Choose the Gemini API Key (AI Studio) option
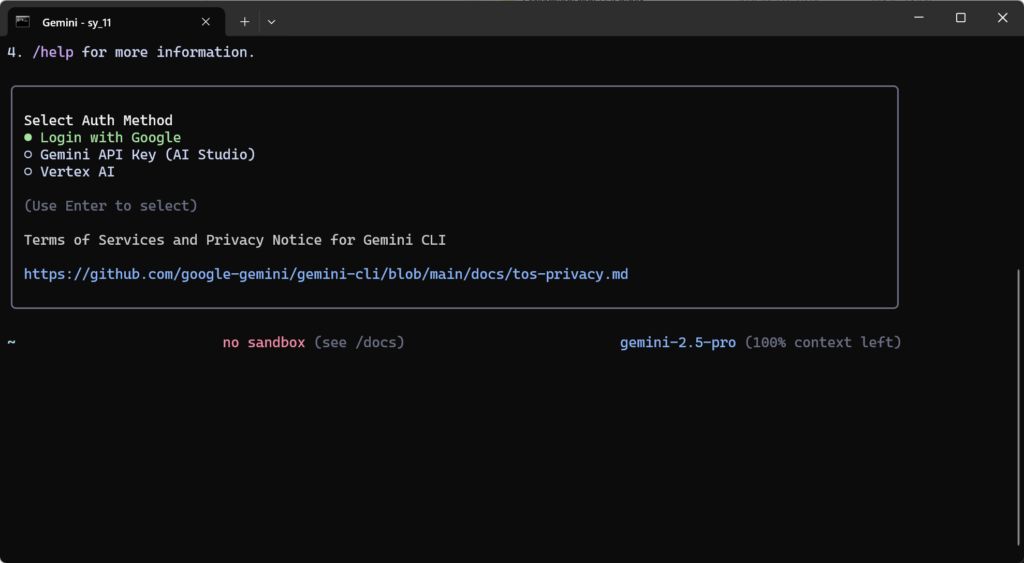The image size is (1024, 563). coord(147,155)
